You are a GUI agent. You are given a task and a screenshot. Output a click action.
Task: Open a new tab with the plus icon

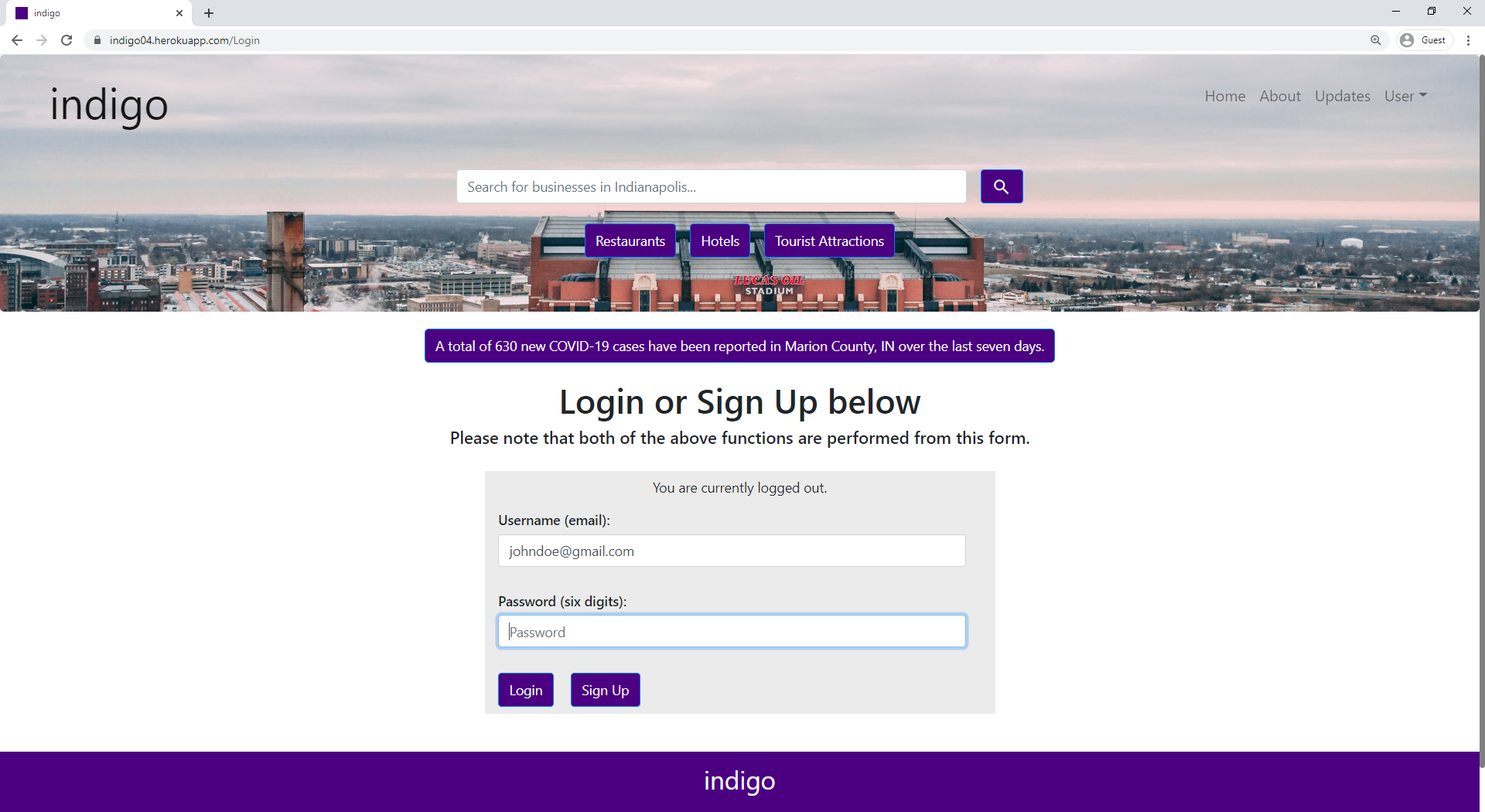coord(209,13)
